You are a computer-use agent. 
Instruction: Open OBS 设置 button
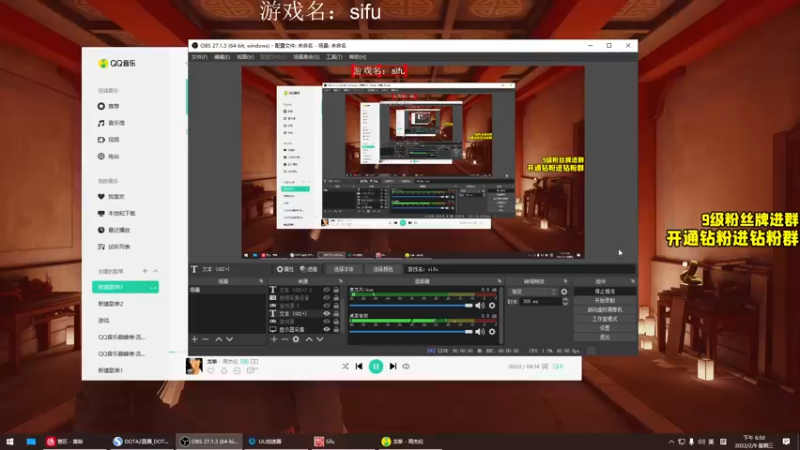coord(605,328)
